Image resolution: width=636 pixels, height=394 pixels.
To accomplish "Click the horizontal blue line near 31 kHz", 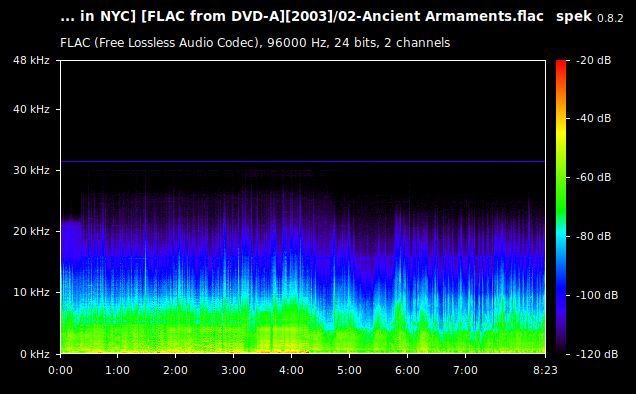I will 303,161.
